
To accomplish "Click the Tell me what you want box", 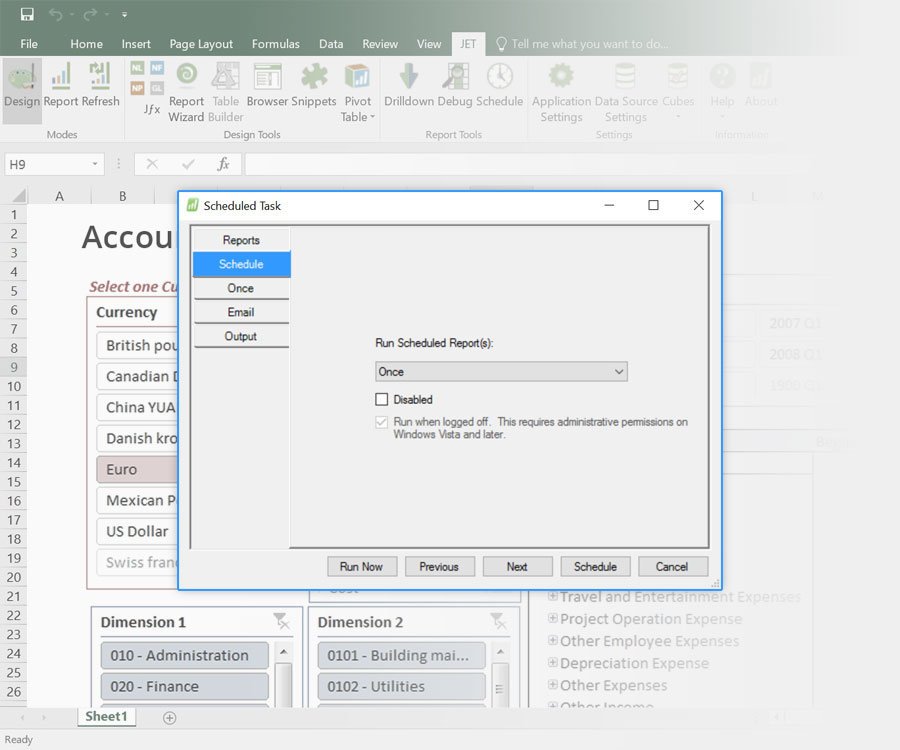I will [x=583, y=44].
